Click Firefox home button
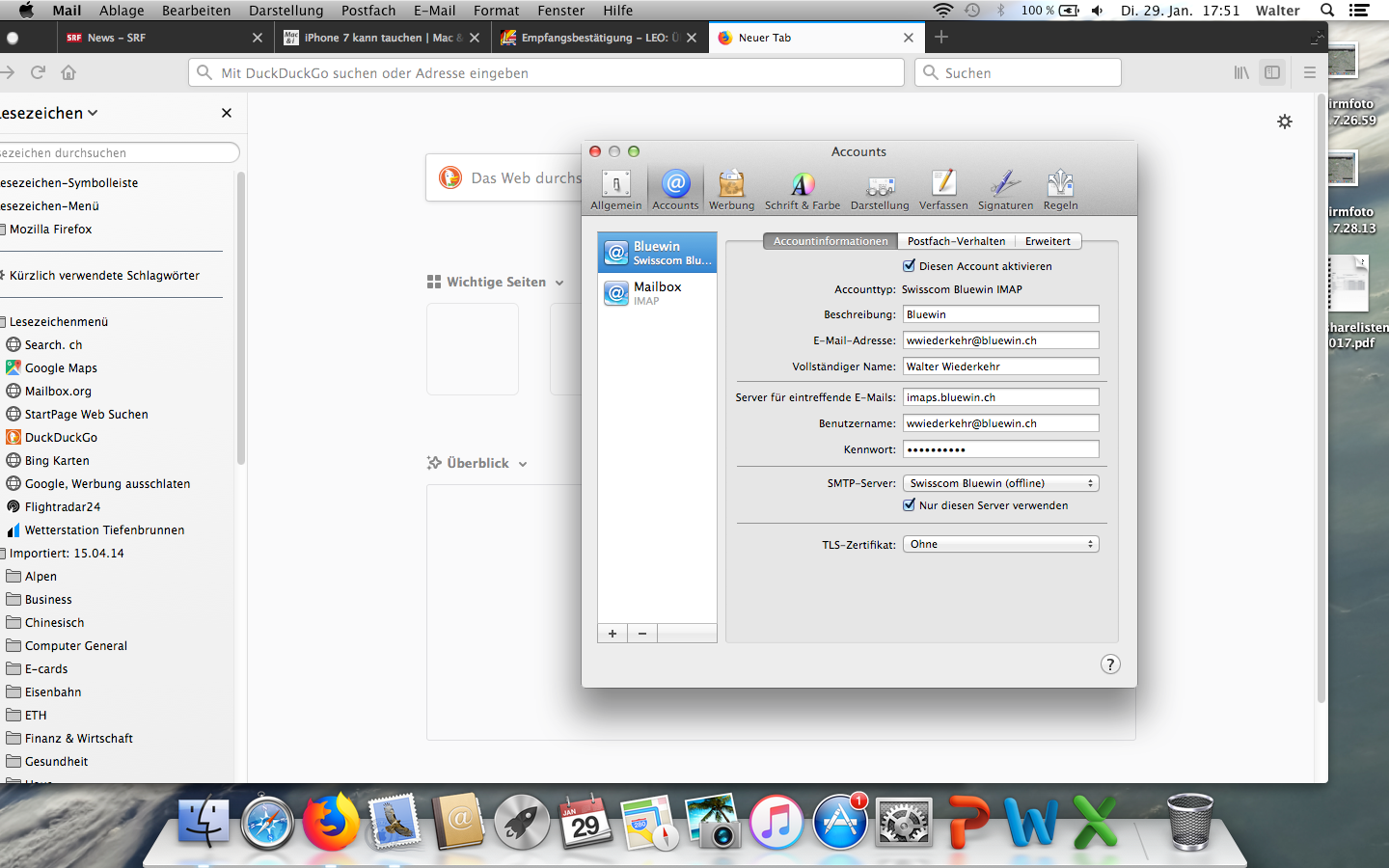This screenshot has height=868, width=1389. (x=68, y=72)
